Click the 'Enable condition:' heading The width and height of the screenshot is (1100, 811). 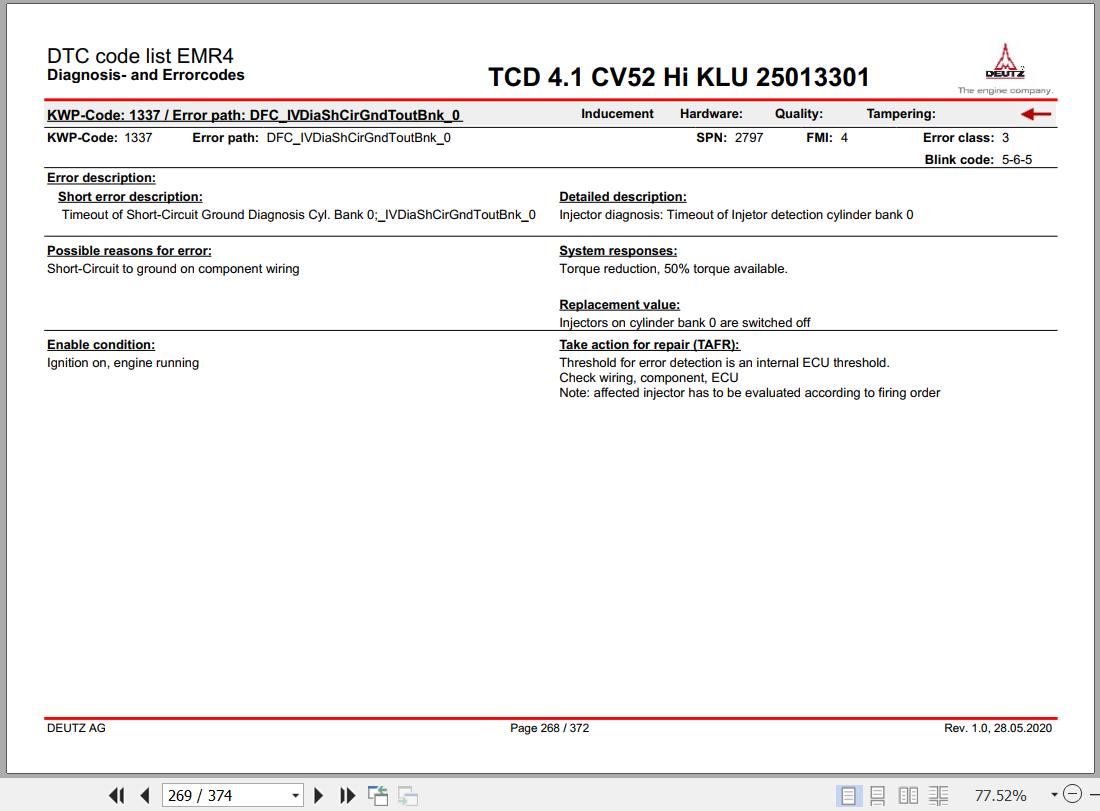point(101,344)
